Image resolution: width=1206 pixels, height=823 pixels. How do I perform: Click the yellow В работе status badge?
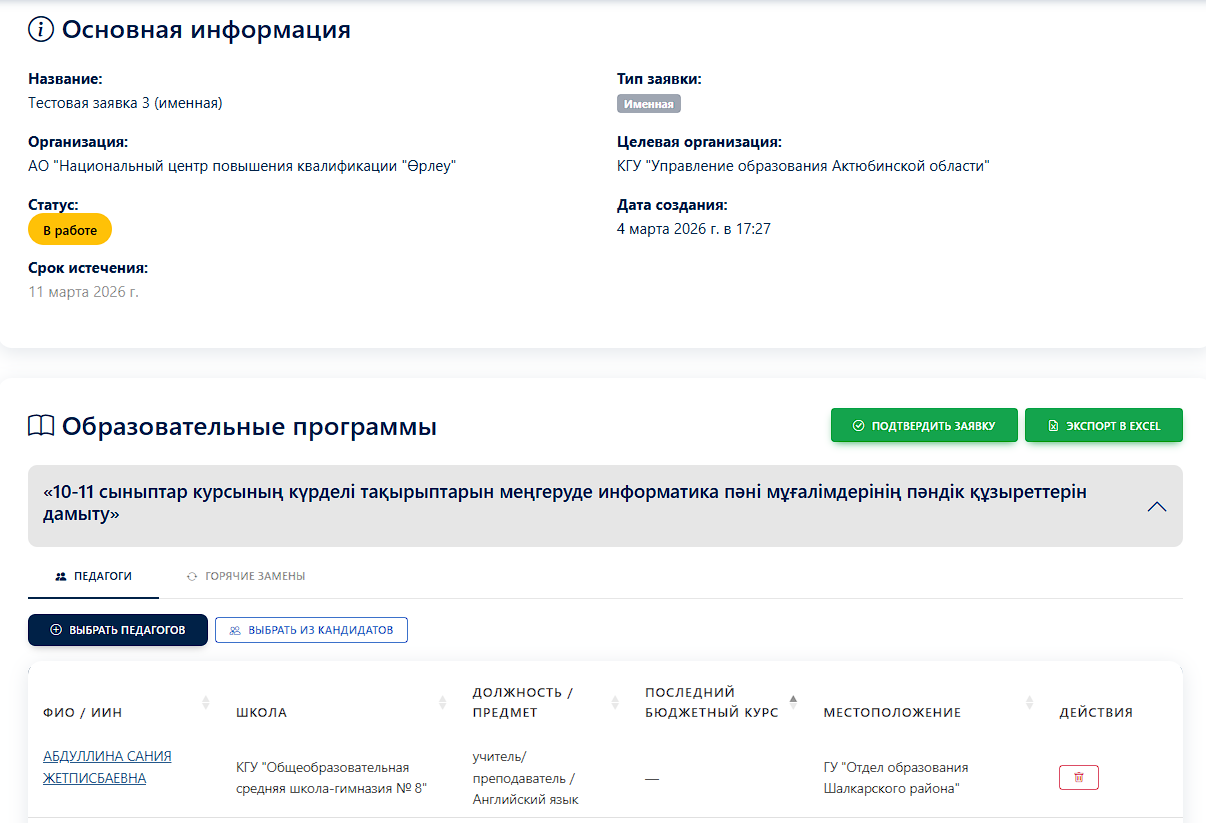coord(70,229)
